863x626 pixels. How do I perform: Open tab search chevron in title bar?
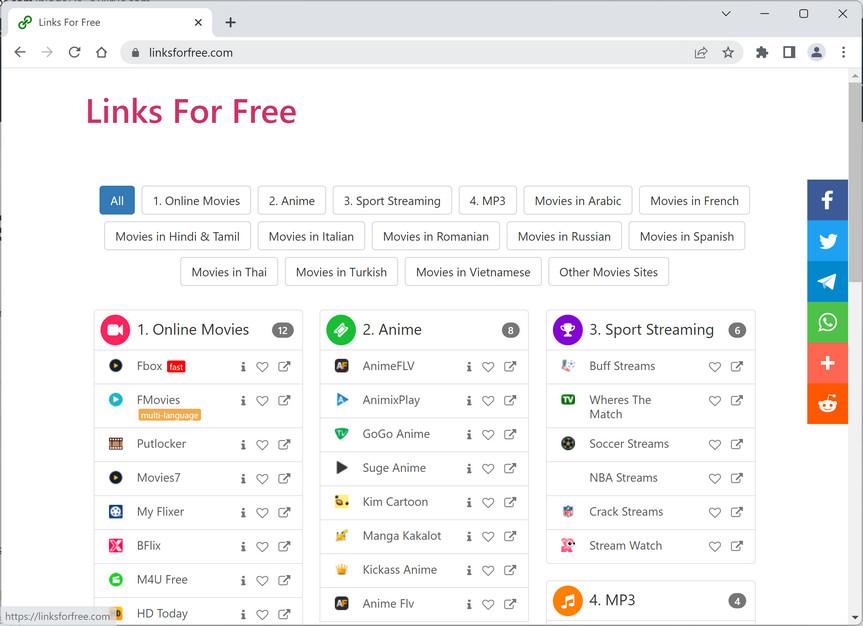pos(726,14)
